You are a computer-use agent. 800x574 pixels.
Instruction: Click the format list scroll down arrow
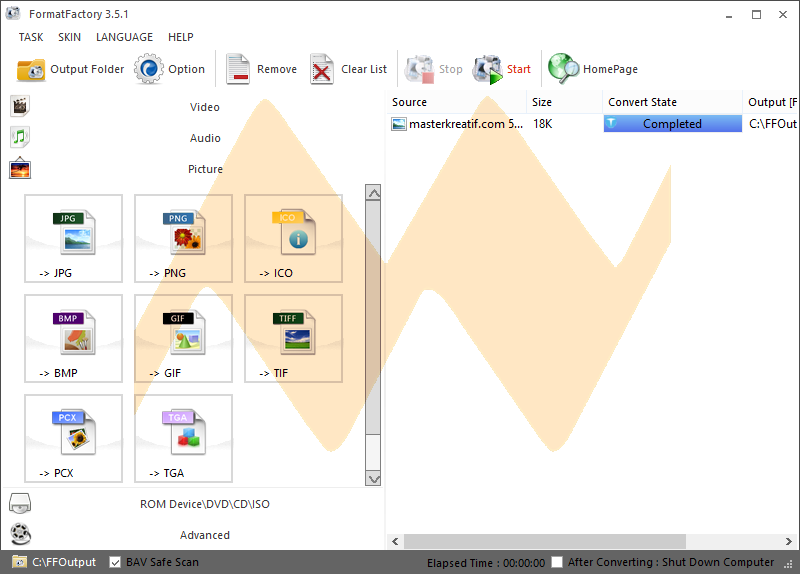pos(373,479)
